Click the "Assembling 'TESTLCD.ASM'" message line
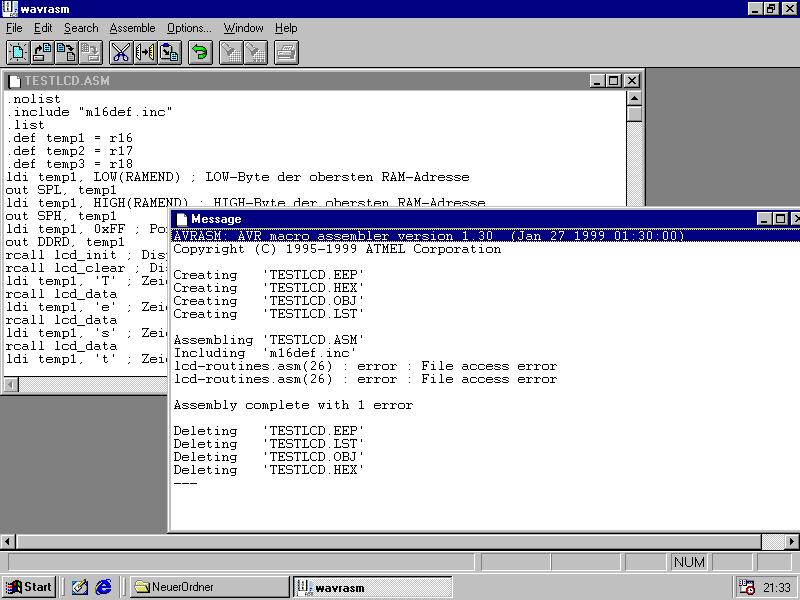Image resolution: width=800 pixels, height=600 pixels. tap(269, 340)
